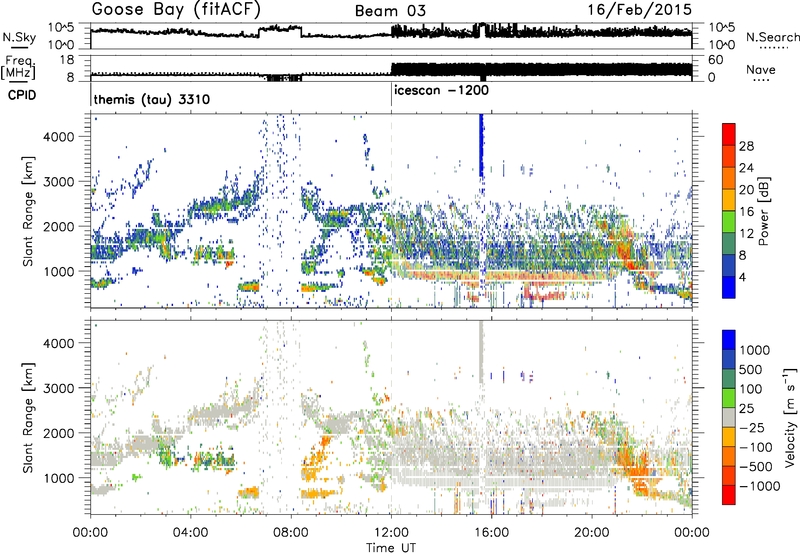
Task: Click the '20:00' time tick label
Action: [591, 533]
